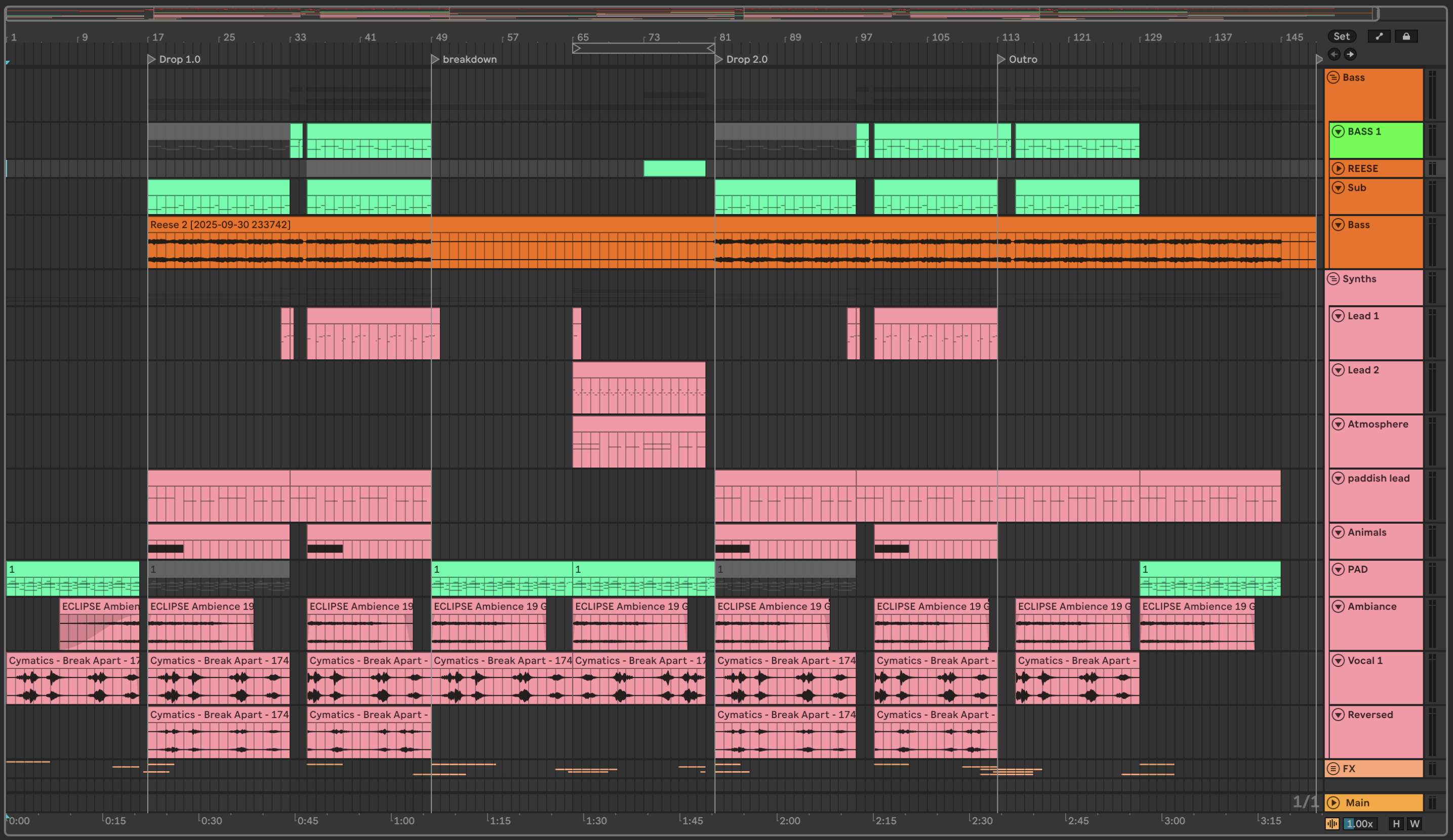Jump to the previous locator arrow
Viewport: 1453px width, 840px height.
pyautogui.click(x=1334, y=54)
